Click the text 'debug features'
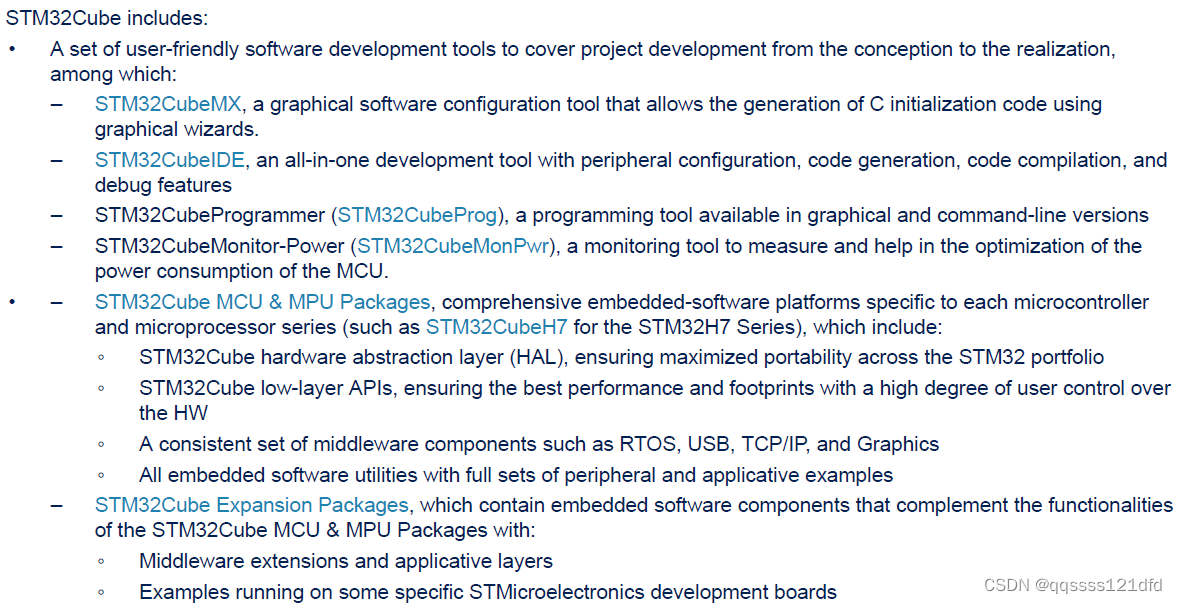 [163, 185]
